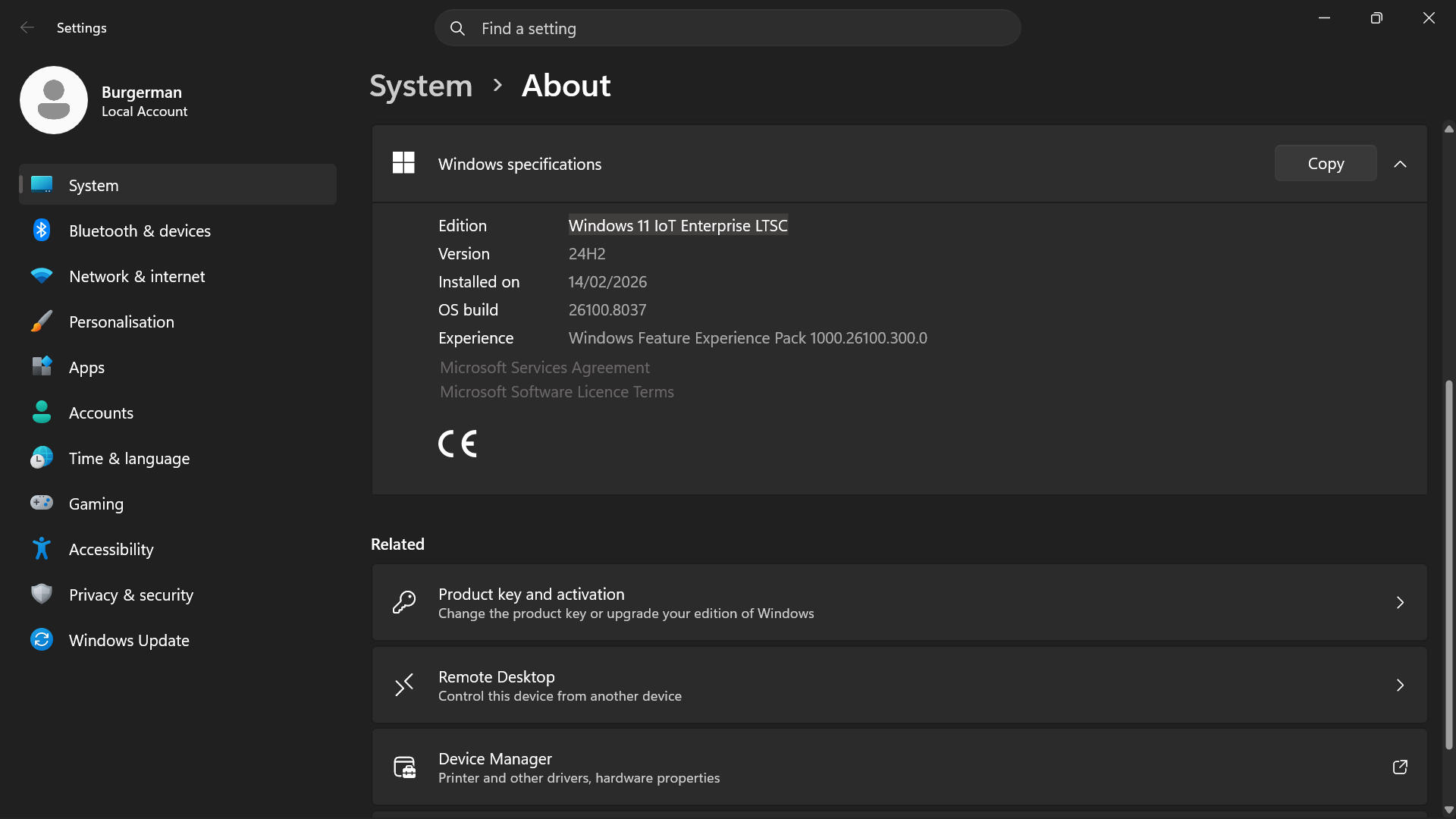Expand the Remote Desktop chevron
This screenshot has height=819, width=1456.
tap(1400, 686)
